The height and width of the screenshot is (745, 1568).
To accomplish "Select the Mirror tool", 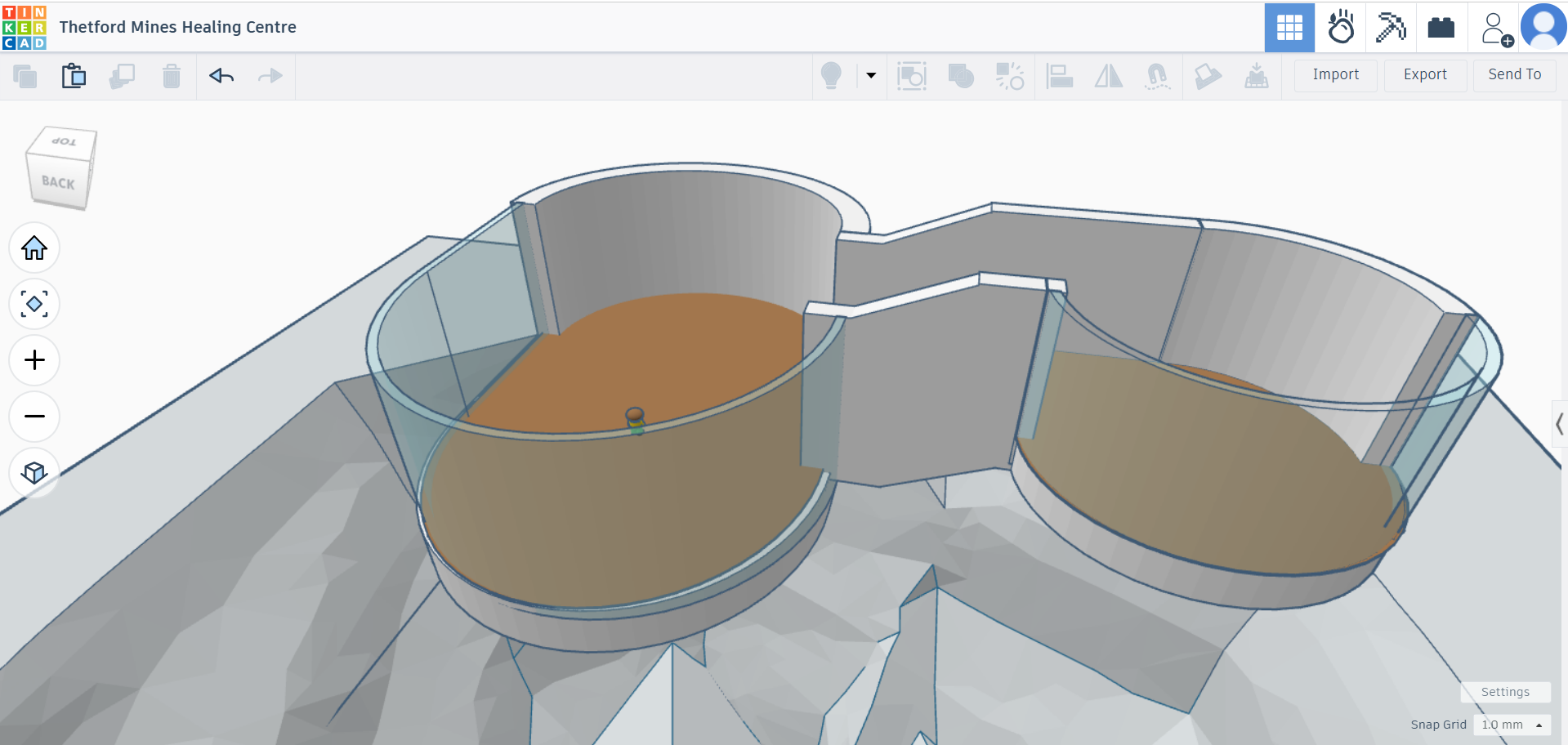I will click(1109, 76).
